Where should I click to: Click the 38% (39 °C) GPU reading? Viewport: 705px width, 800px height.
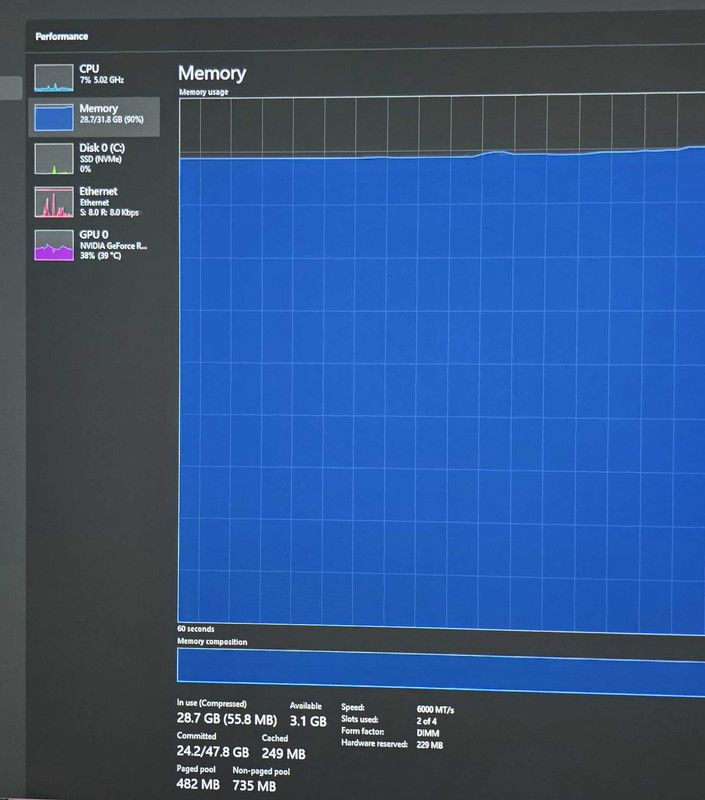(100, 256)
